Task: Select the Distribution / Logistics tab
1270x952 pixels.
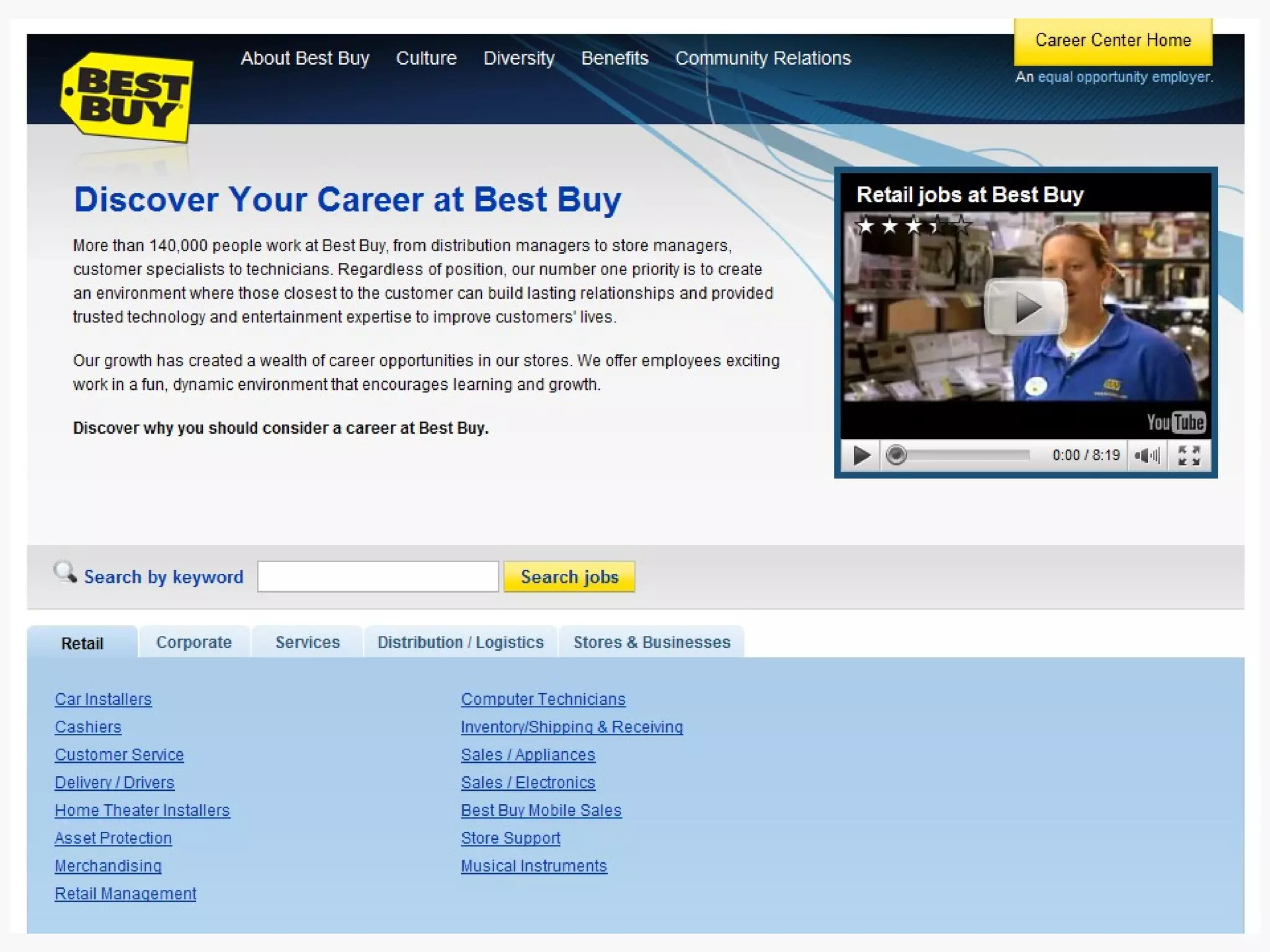Action: click(x=460, y=643)
